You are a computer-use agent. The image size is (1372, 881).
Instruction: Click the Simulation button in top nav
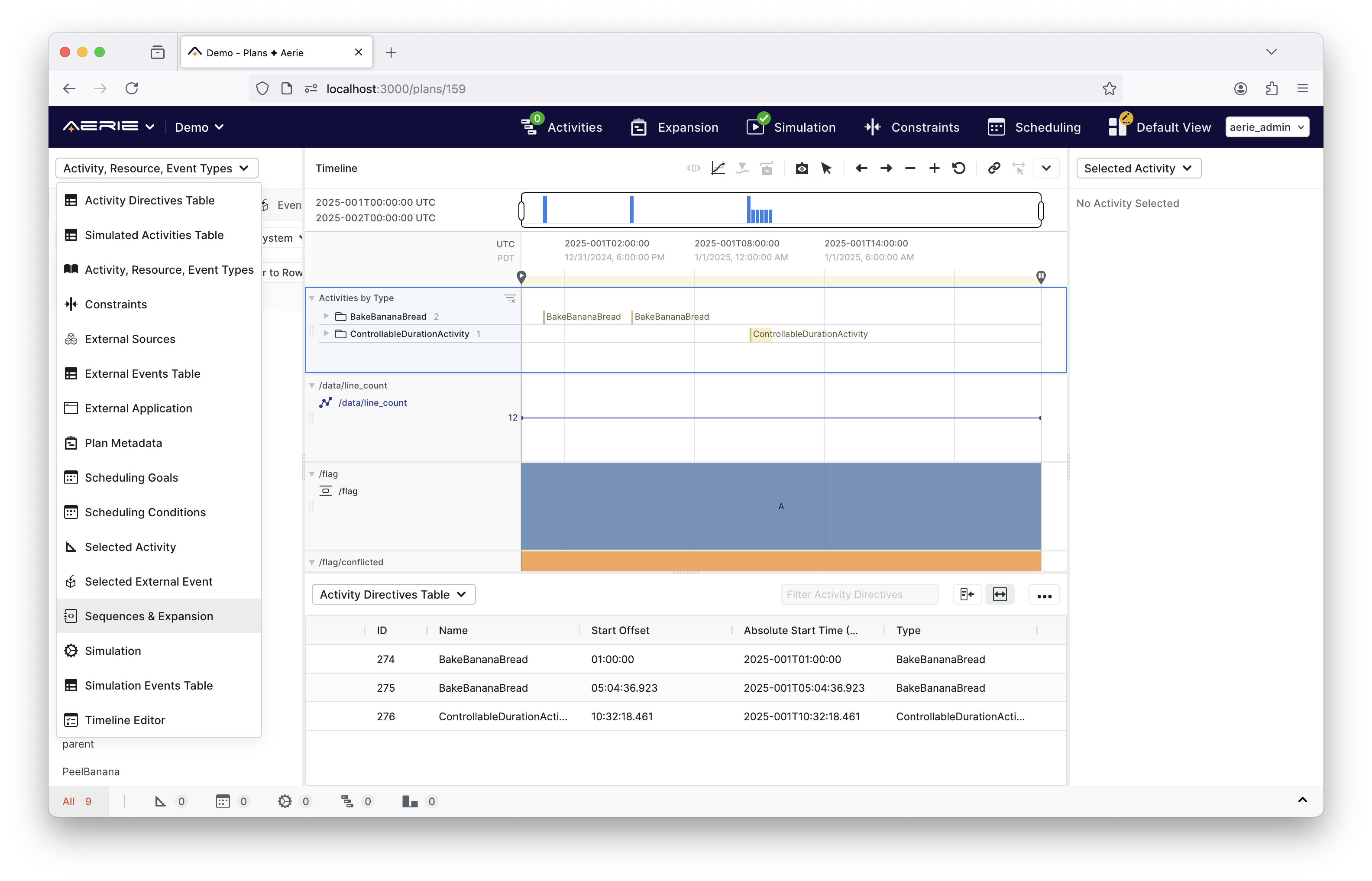pyautogui.click(x=792, y=127)
